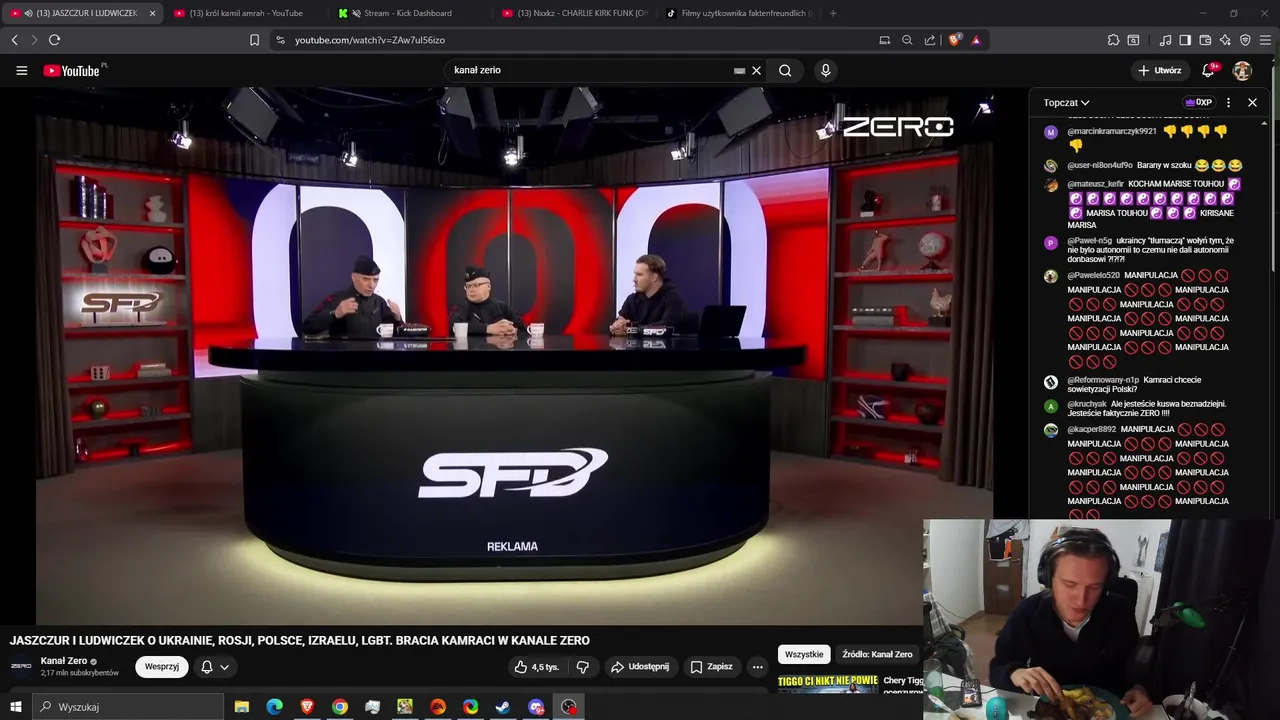Zoom out with the address bar magnifier icon
1280x720 pixels.
907,40
